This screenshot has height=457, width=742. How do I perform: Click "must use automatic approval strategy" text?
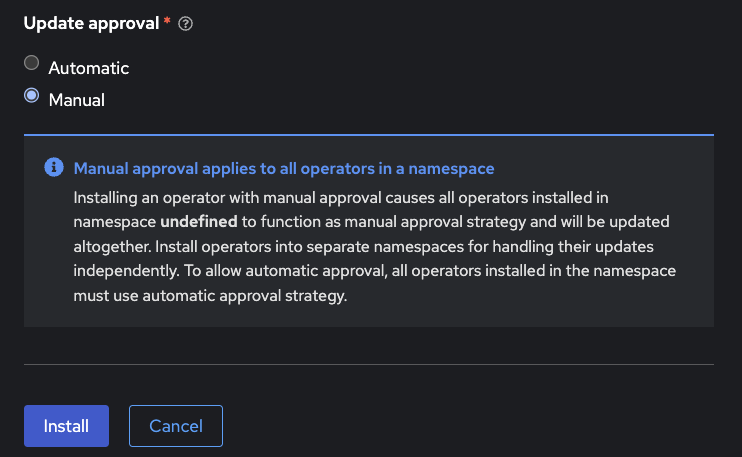tap(210, 297)
